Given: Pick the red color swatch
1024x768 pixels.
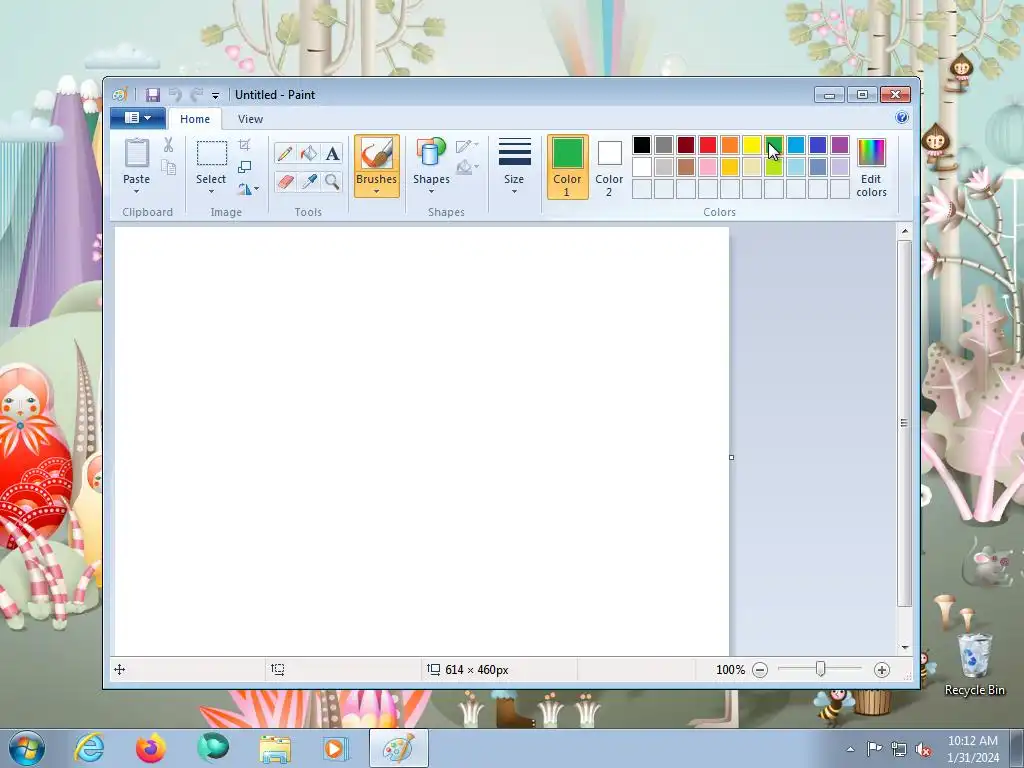Looking at the screenshot, I should (x=708, y=144).
